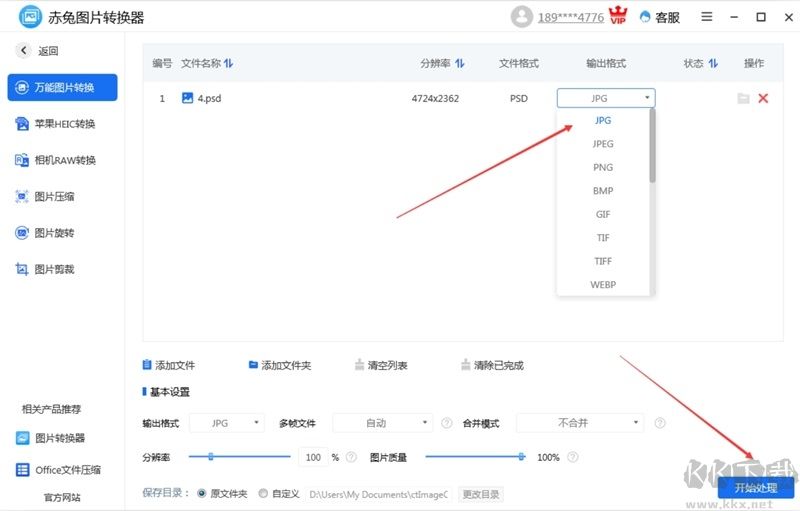Click 清除已完成 to clear completed

click(492, 365)
